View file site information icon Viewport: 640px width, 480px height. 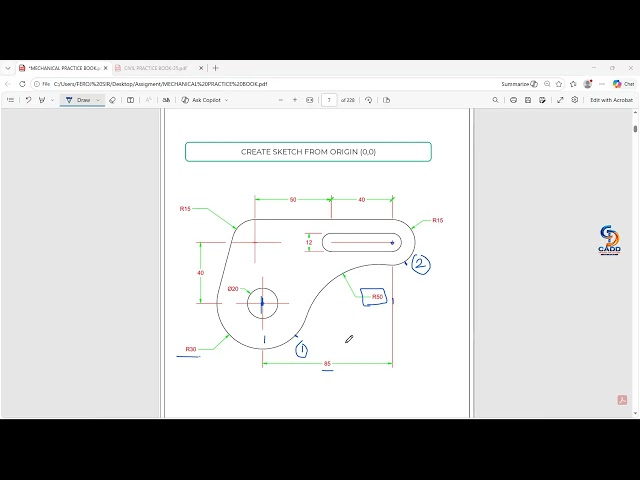pyautogui.click(x=37, y=84)
